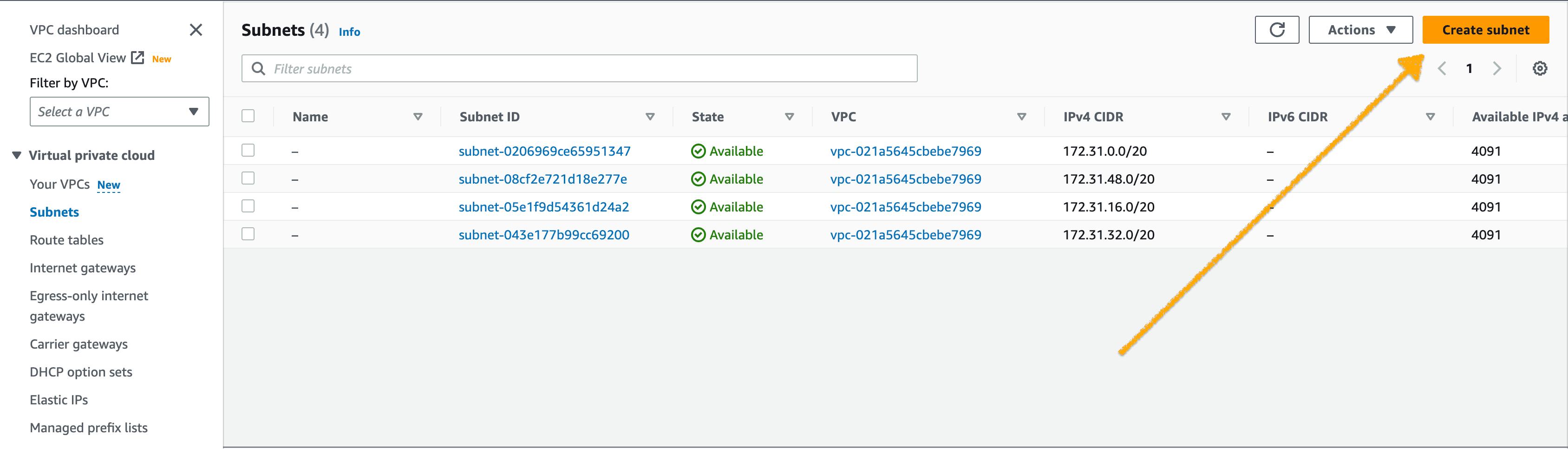Open table preferences gear icon
1568x449 pixels.
click(1539, 68)
